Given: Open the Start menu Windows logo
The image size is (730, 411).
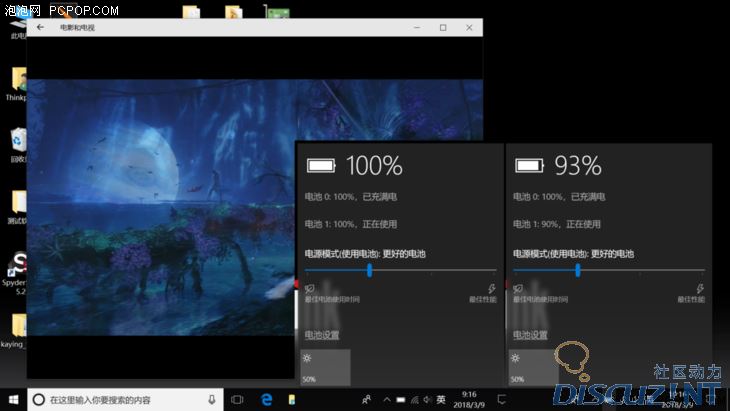Looking at the screenshot, I should coord(14,399).
